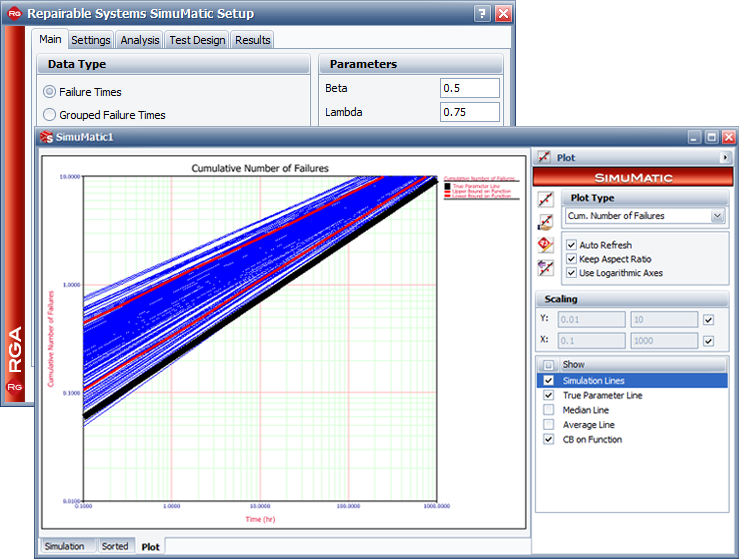Viewport: 739px width, 559px height.
Task: Click the Lambda value field
Action: [x=469, y=112]
